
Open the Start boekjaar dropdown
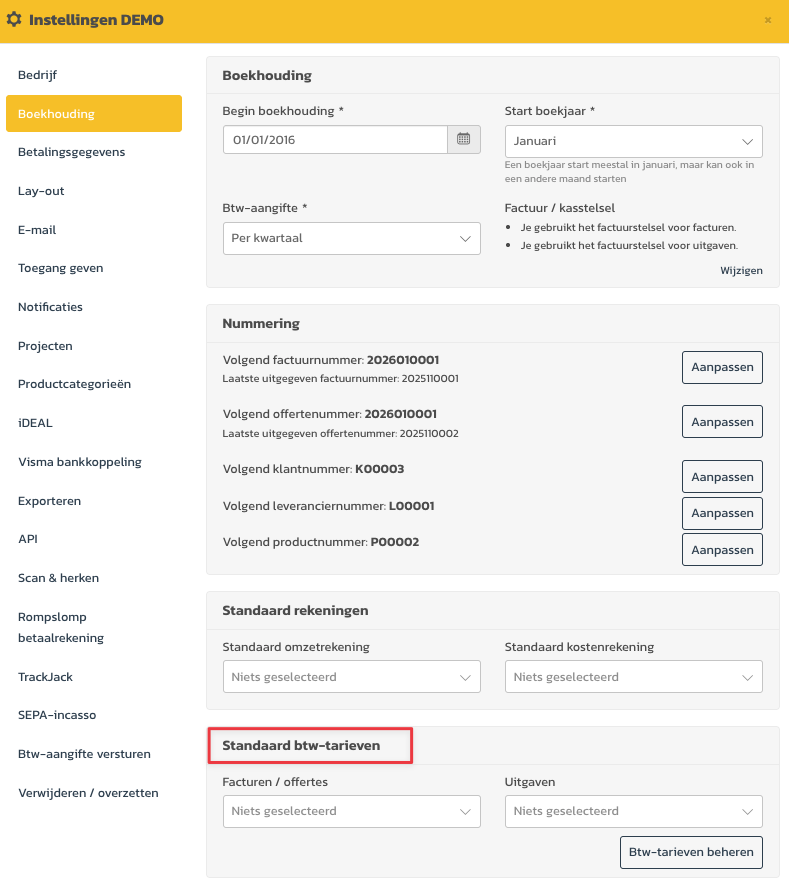(x=633, y=142)
